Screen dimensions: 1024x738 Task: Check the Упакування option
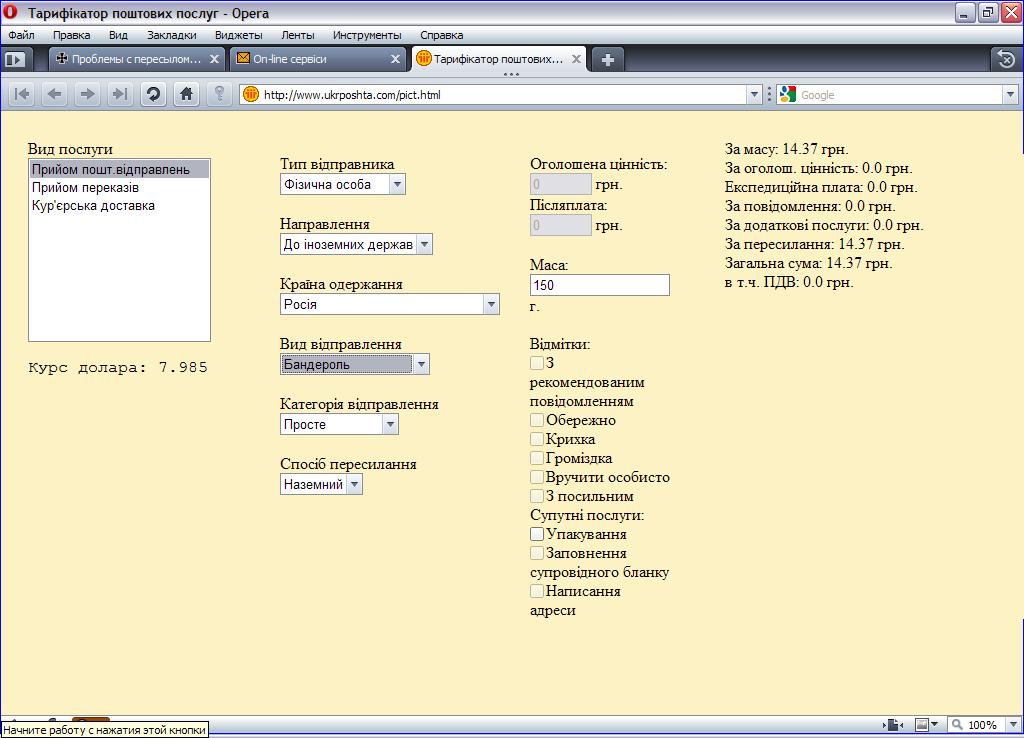(x=538, y=534)
